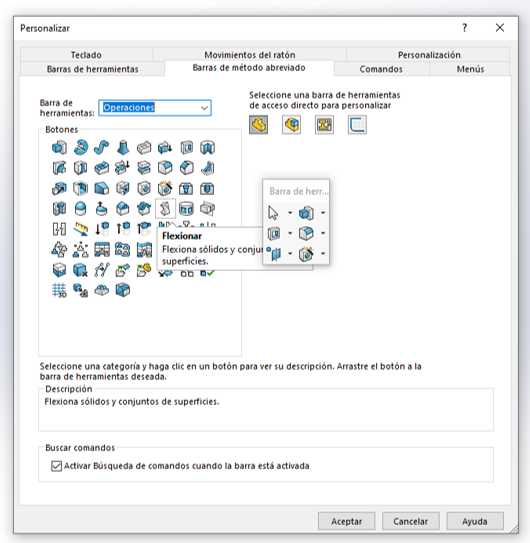The image size is (530, 543).
Task: Confirm with the Aceptar button
Action: tap(346, 521)
